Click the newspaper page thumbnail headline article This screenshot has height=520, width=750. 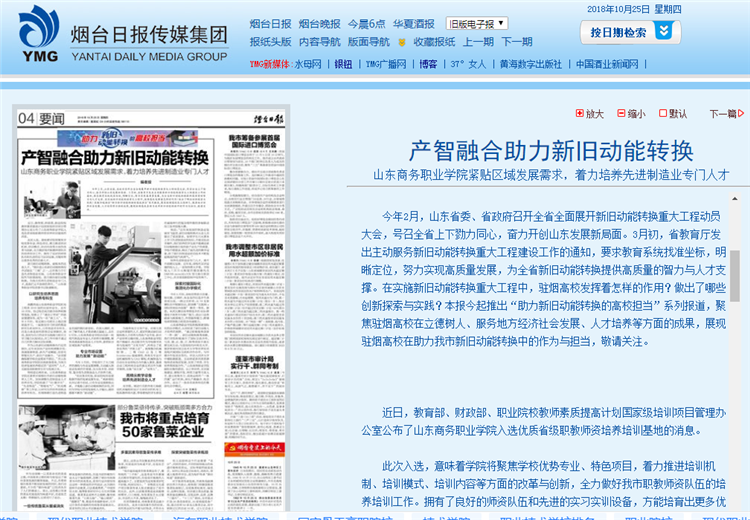coord(114,158)
